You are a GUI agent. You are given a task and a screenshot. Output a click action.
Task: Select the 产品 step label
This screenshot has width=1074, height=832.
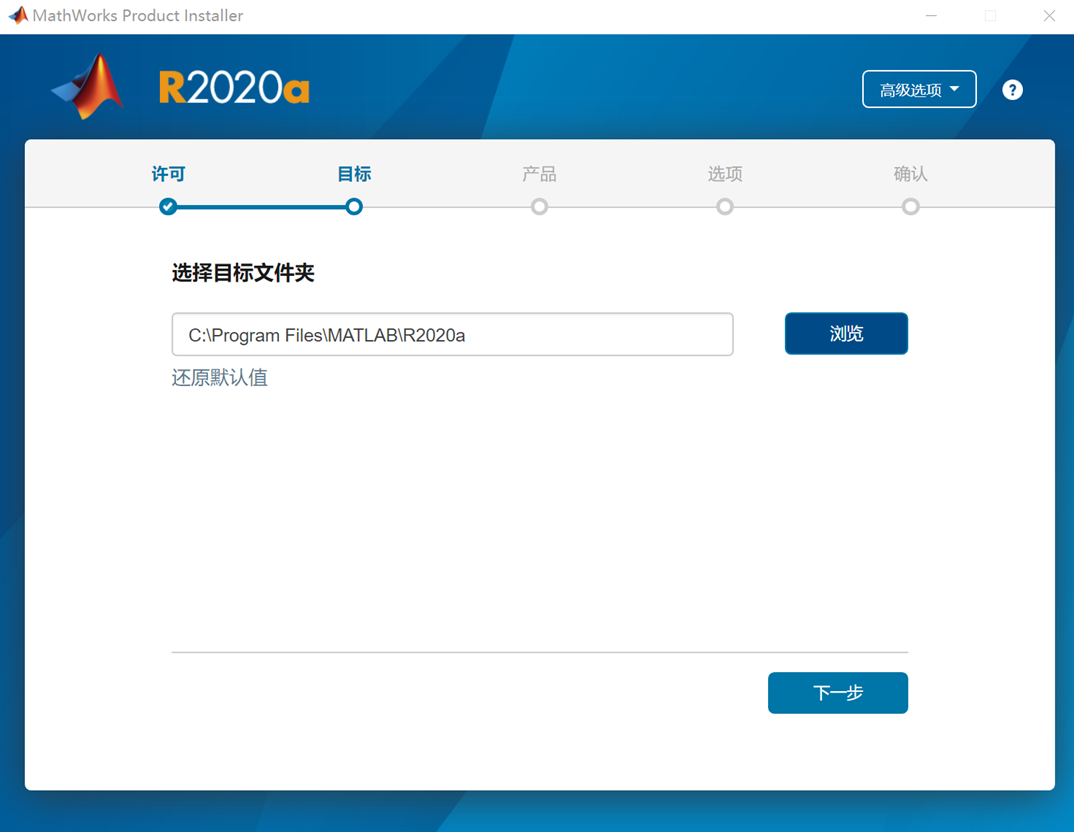pyautogui.click(x=539, y=174)
